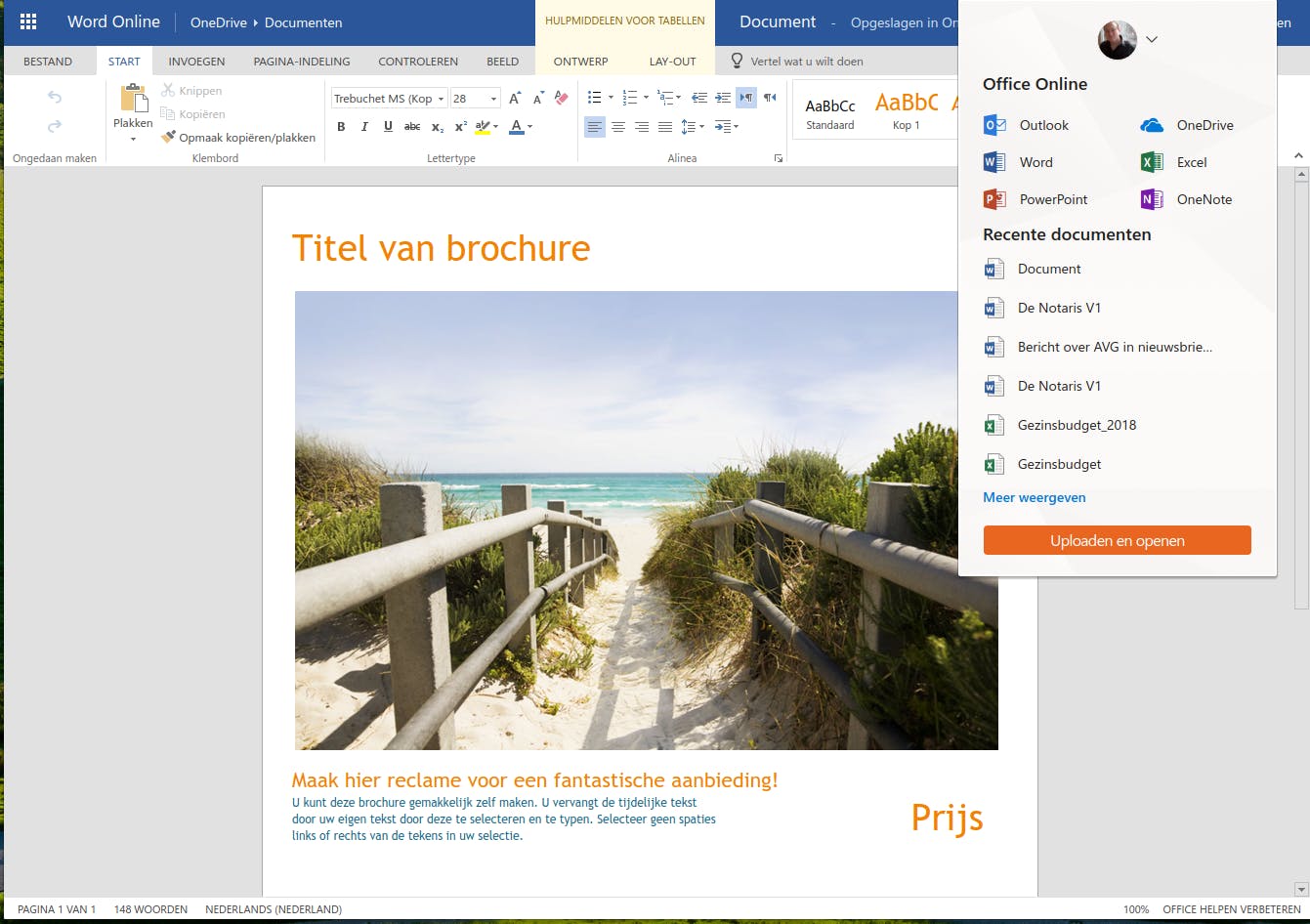Click Uploaden en openen button
The height and width of the screenshot is (924, 1310).
click(x=1117, y=539)
